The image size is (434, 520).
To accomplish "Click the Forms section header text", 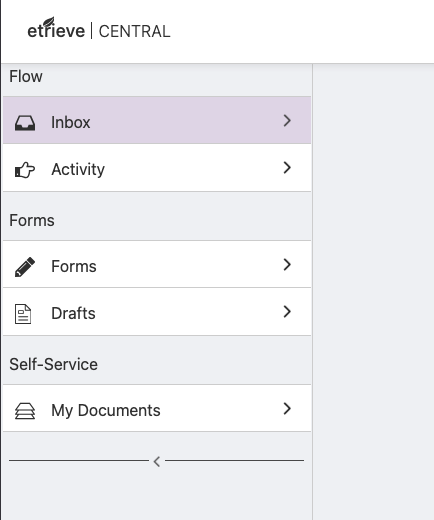I will (x=32, y=220).
